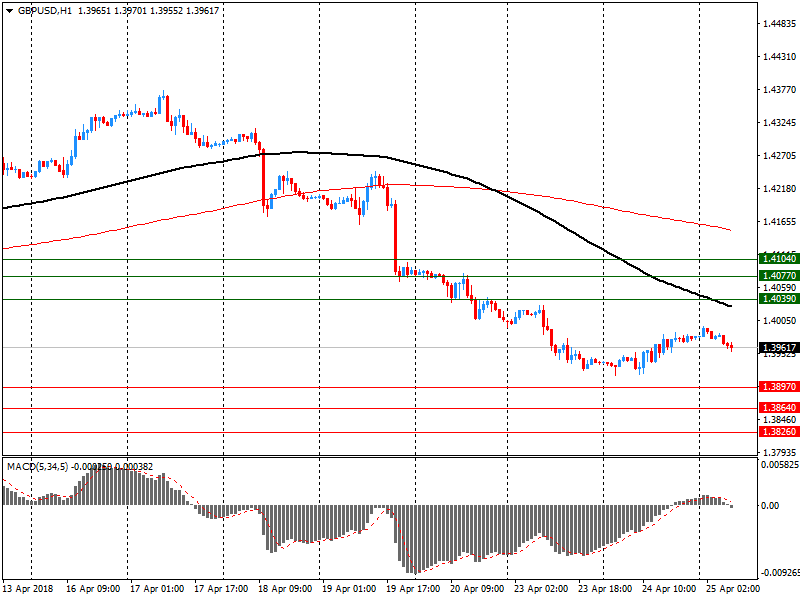Click the 23 Apr 18:00 time axis label

click(605, 589)
